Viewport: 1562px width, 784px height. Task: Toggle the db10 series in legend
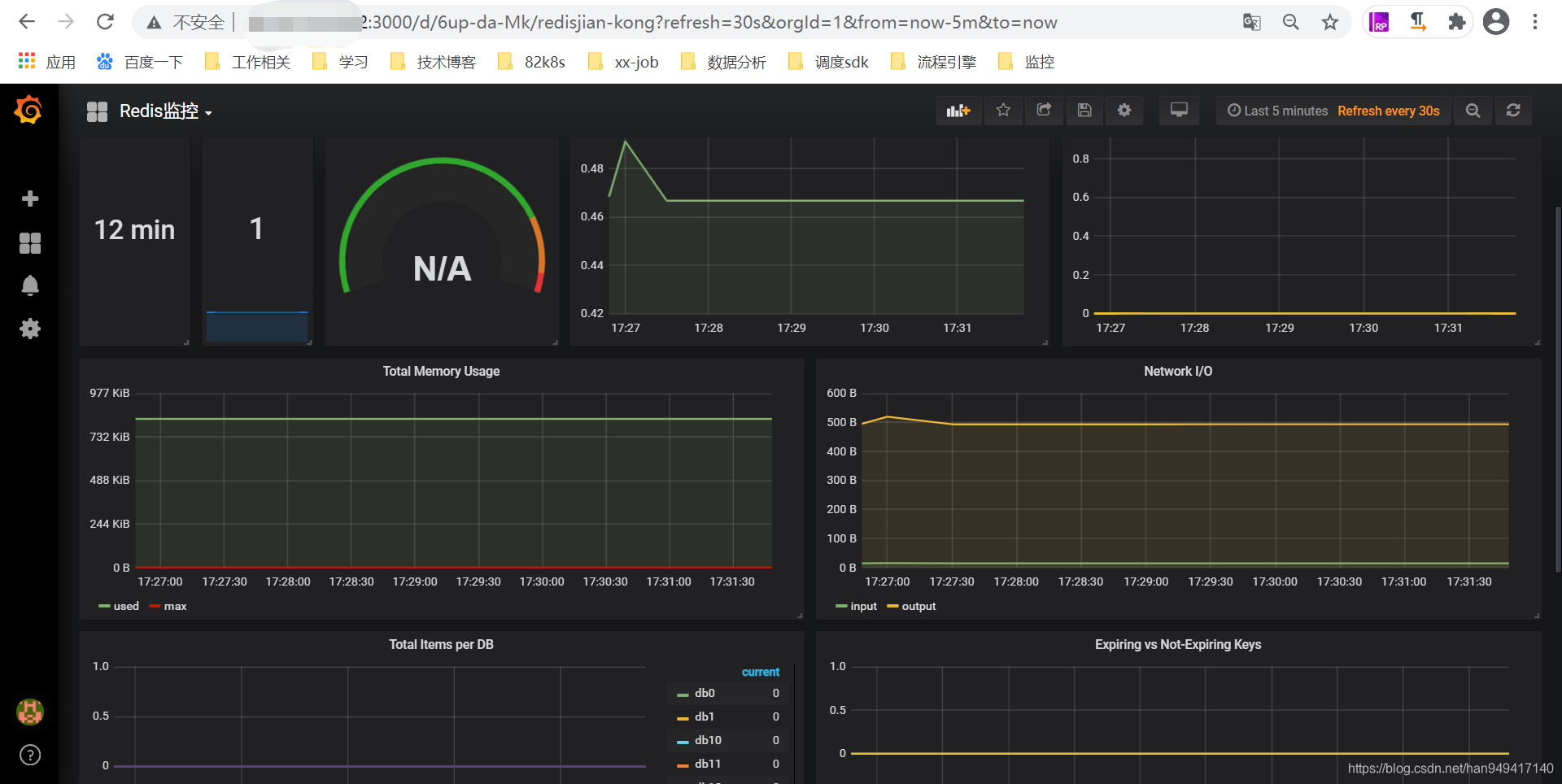(708, 740)
